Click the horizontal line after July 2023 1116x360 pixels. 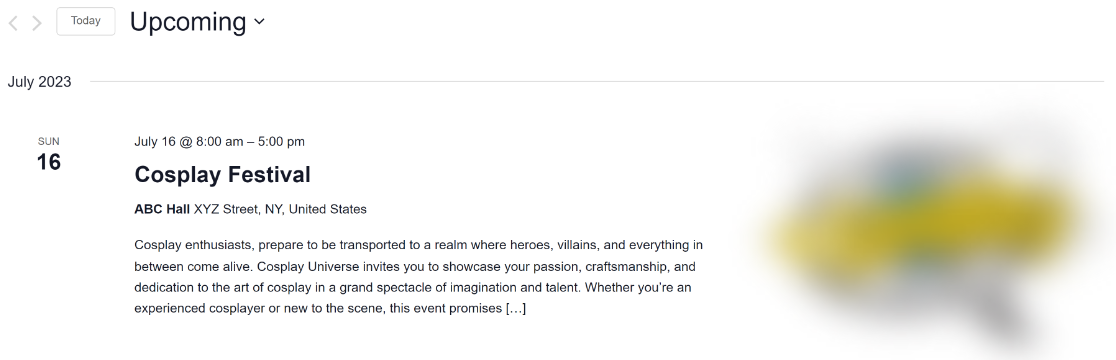click(x=597, y=82)
